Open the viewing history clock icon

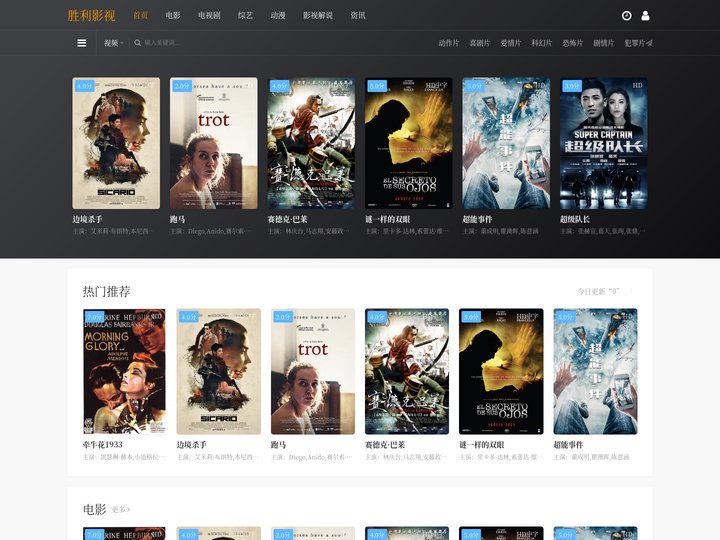point(626,16)
